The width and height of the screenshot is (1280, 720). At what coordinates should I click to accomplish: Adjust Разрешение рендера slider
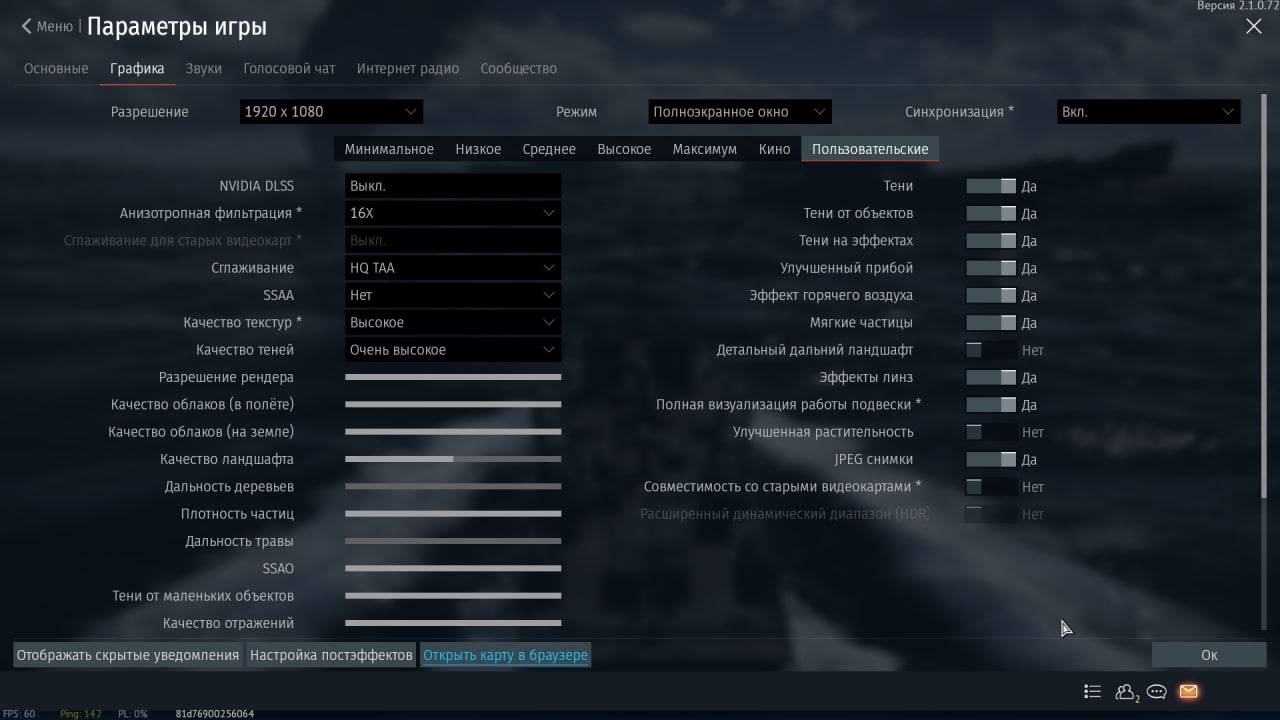pos(453,377)
